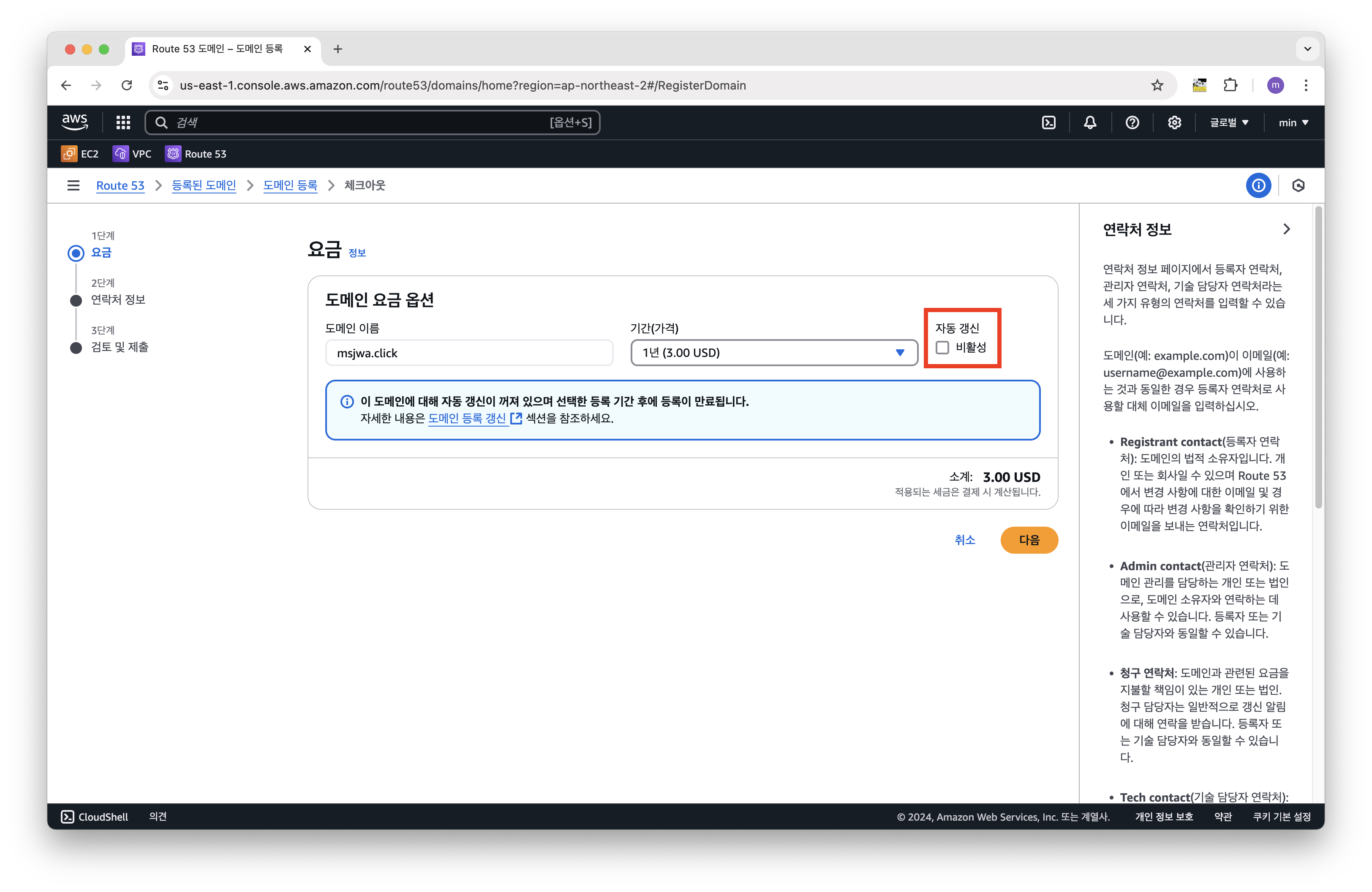Open the VPC shortcut in favorites bar

coord(132,154)
